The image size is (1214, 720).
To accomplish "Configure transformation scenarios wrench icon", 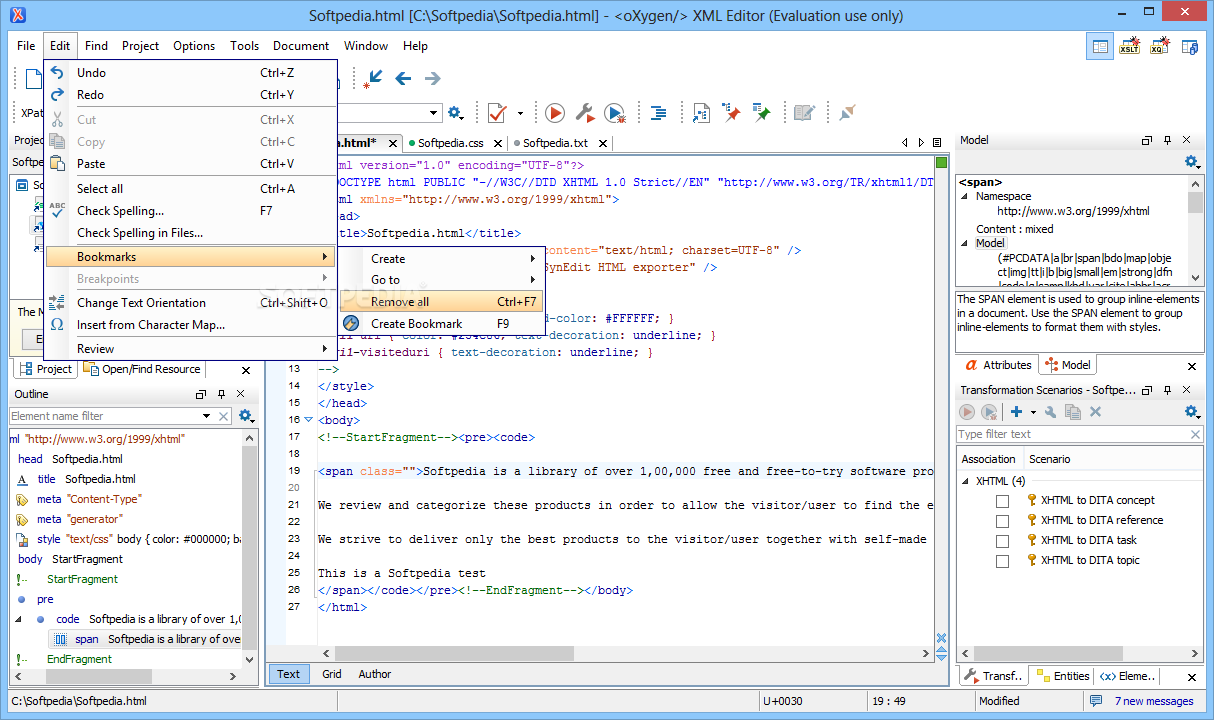I will [x=585, y=113].
